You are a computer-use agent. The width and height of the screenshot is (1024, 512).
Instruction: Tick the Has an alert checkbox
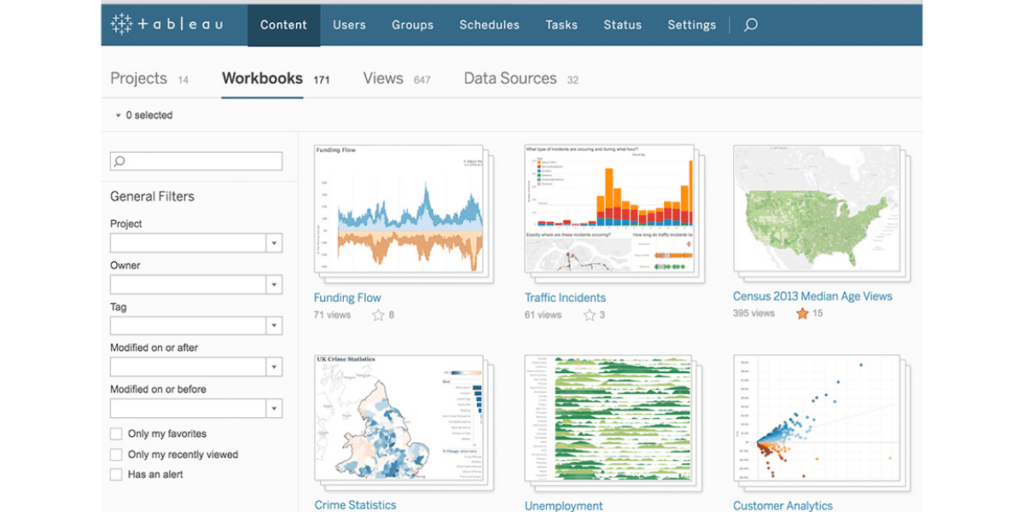point(117,474)
